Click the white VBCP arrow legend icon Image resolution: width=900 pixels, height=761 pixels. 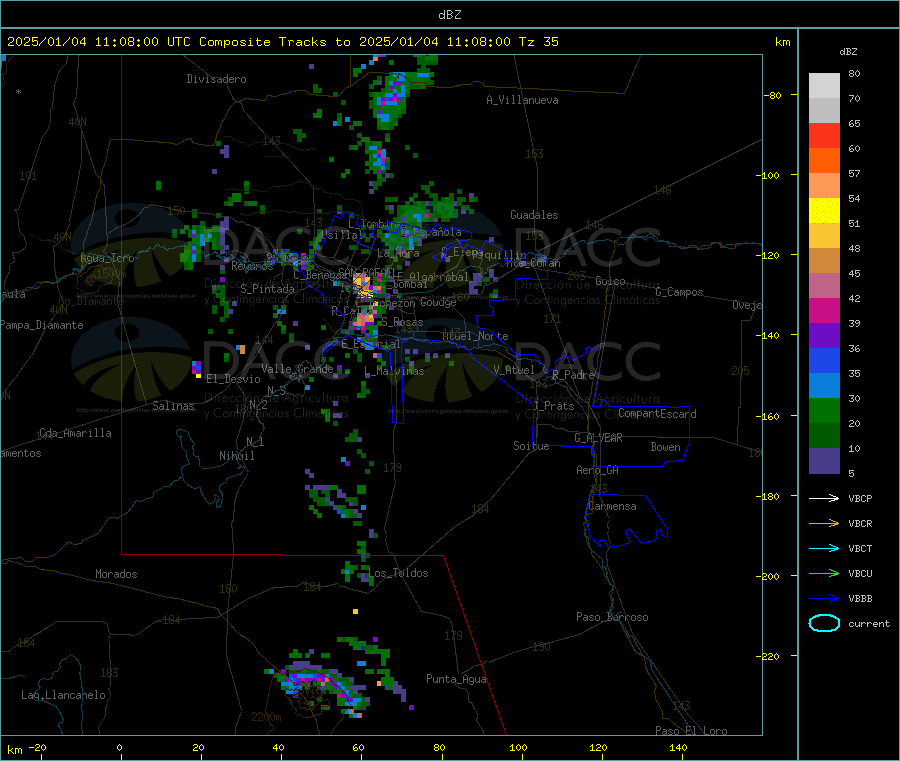[x=824, y=498]
